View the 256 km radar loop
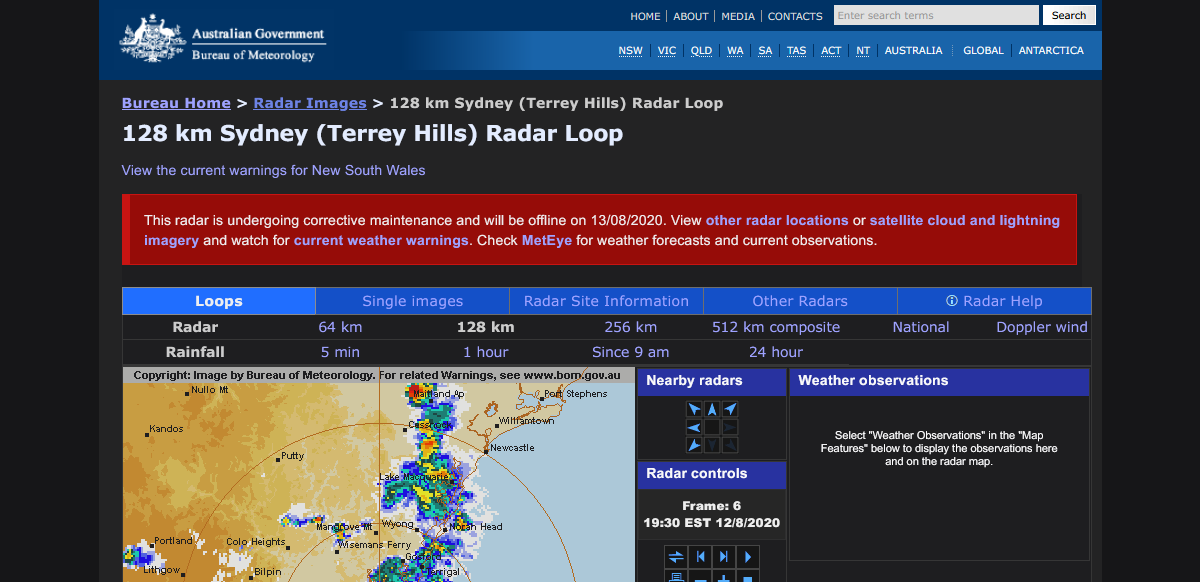The height and width of the screenshot is (582, 1200). [630, 327]
